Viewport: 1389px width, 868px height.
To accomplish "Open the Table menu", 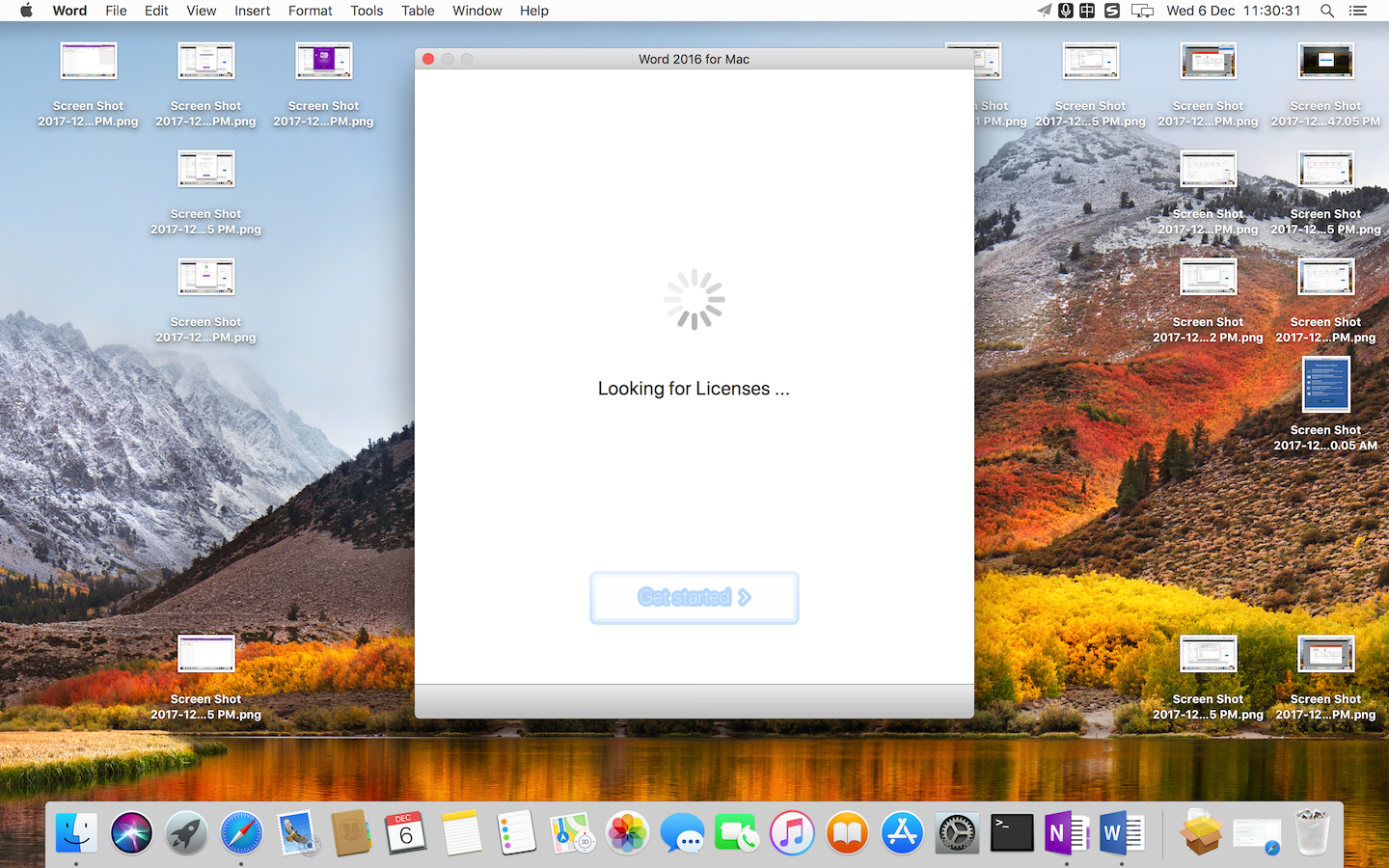I will [418, 11].
